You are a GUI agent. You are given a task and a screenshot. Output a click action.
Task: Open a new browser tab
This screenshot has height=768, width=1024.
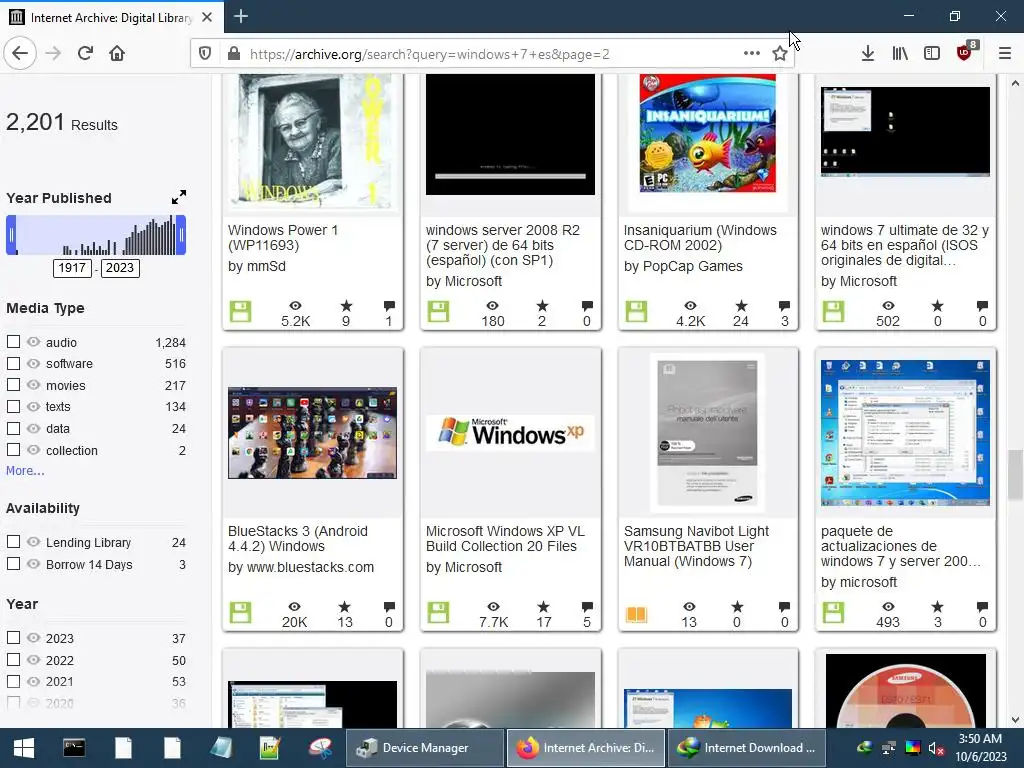pos(240,16)
